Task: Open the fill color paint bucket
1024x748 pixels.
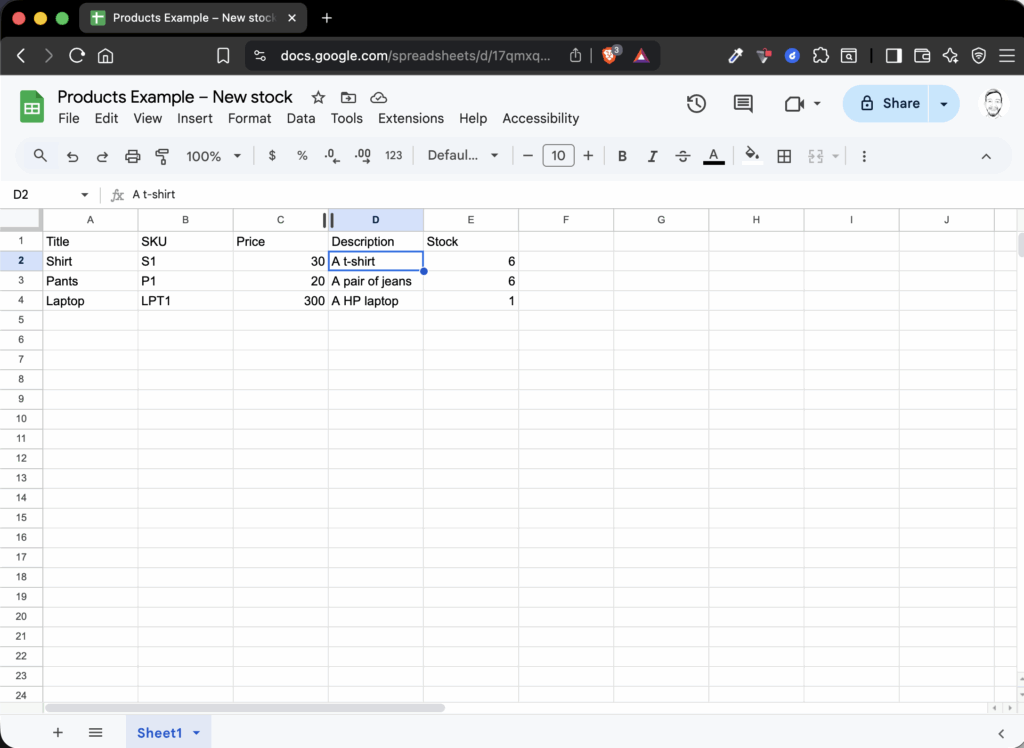Action: (x=752, y=156)
